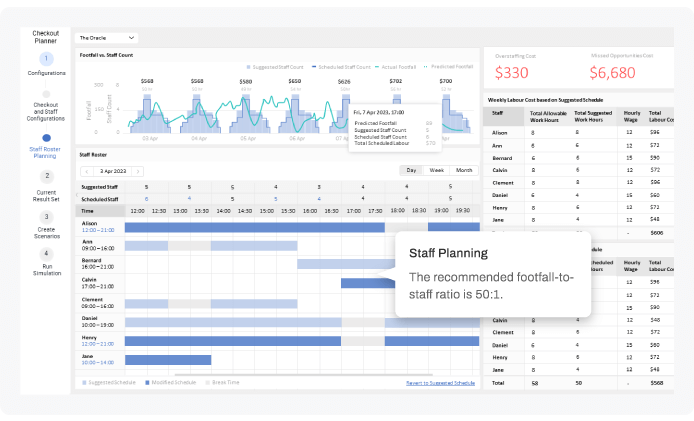The height and width of the screenshot is (421, 694).
Task: Click the $606 total labour cost
Action: click(656, 233)
